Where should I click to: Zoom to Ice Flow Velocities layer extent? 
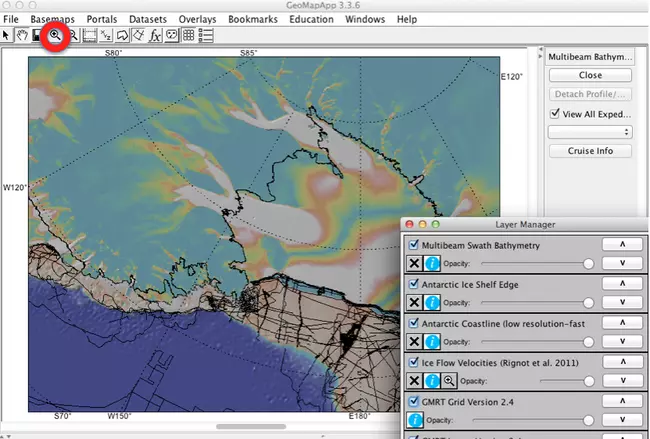pos(450,380)
